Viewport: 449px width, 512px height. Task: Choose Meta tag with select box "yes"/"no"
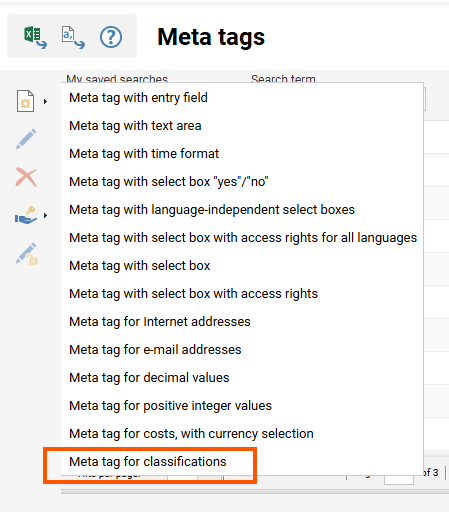(x=169, y=182)
